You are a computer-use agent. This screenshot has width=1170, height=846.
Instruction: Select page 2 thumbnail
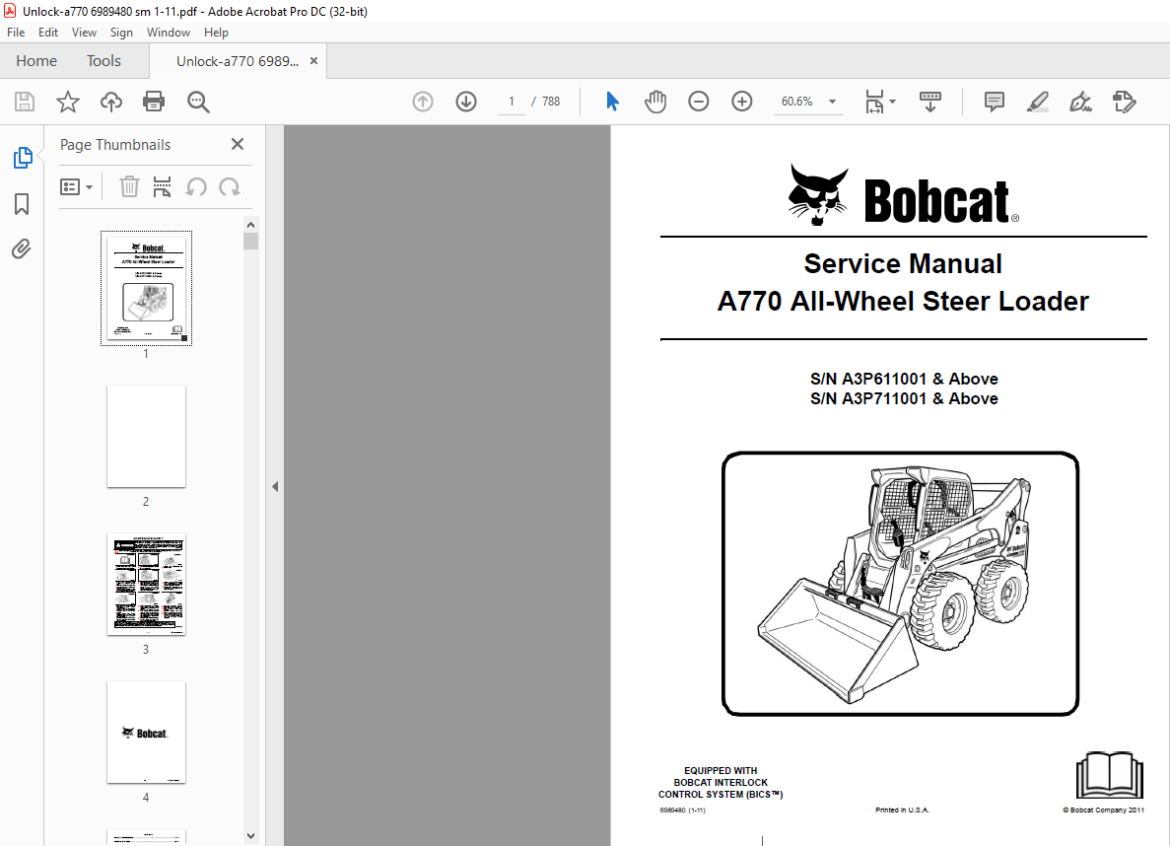tap(146, 436)
